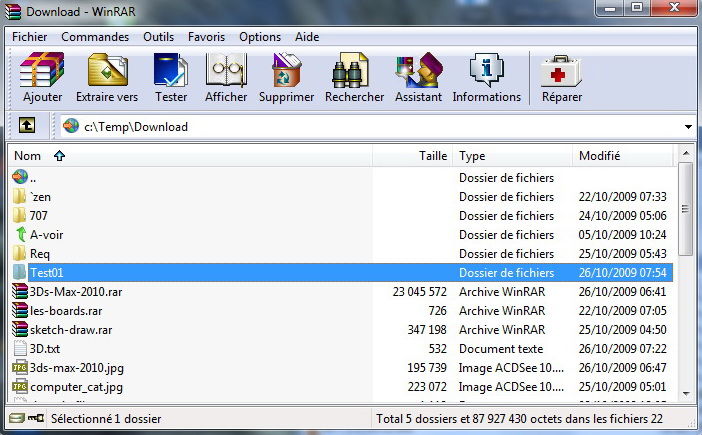Click the Extraire vers toolbar icon

[x=107, y=70]
